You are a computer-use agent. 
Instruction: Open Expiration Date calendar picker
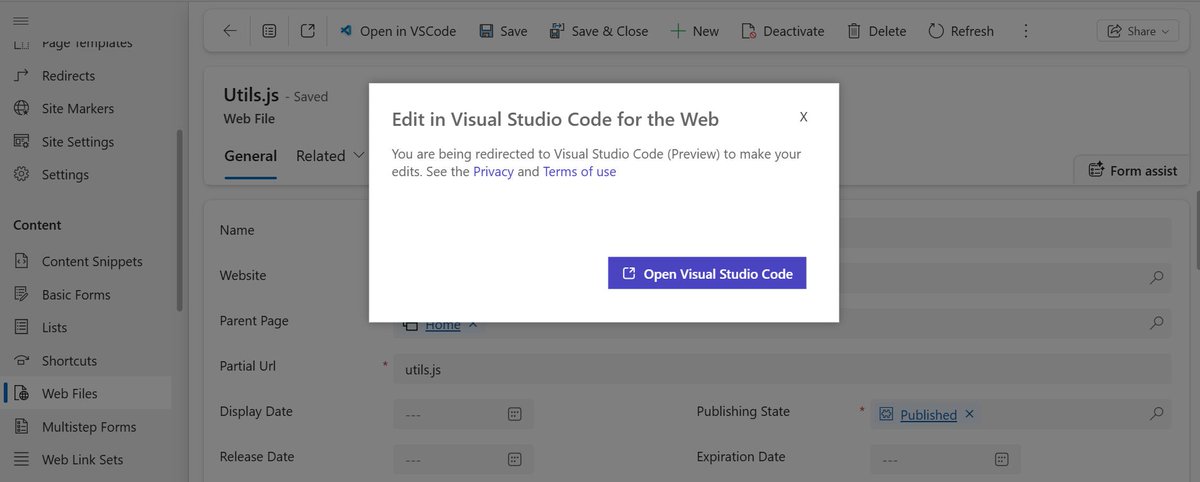(x=1001, y=459)
